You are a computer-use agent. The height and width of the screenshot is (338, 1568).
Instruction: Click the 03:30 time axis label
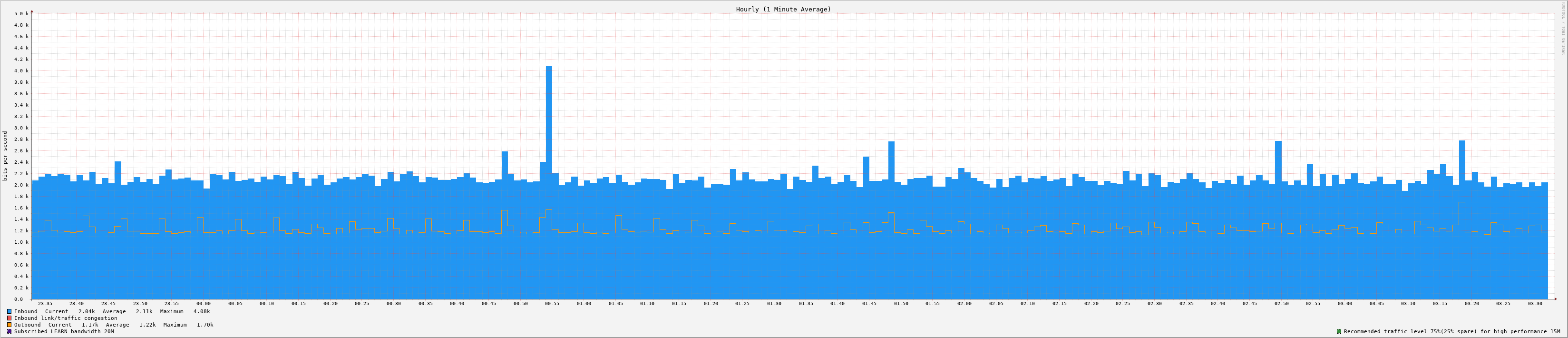[x=1535, y=303]
